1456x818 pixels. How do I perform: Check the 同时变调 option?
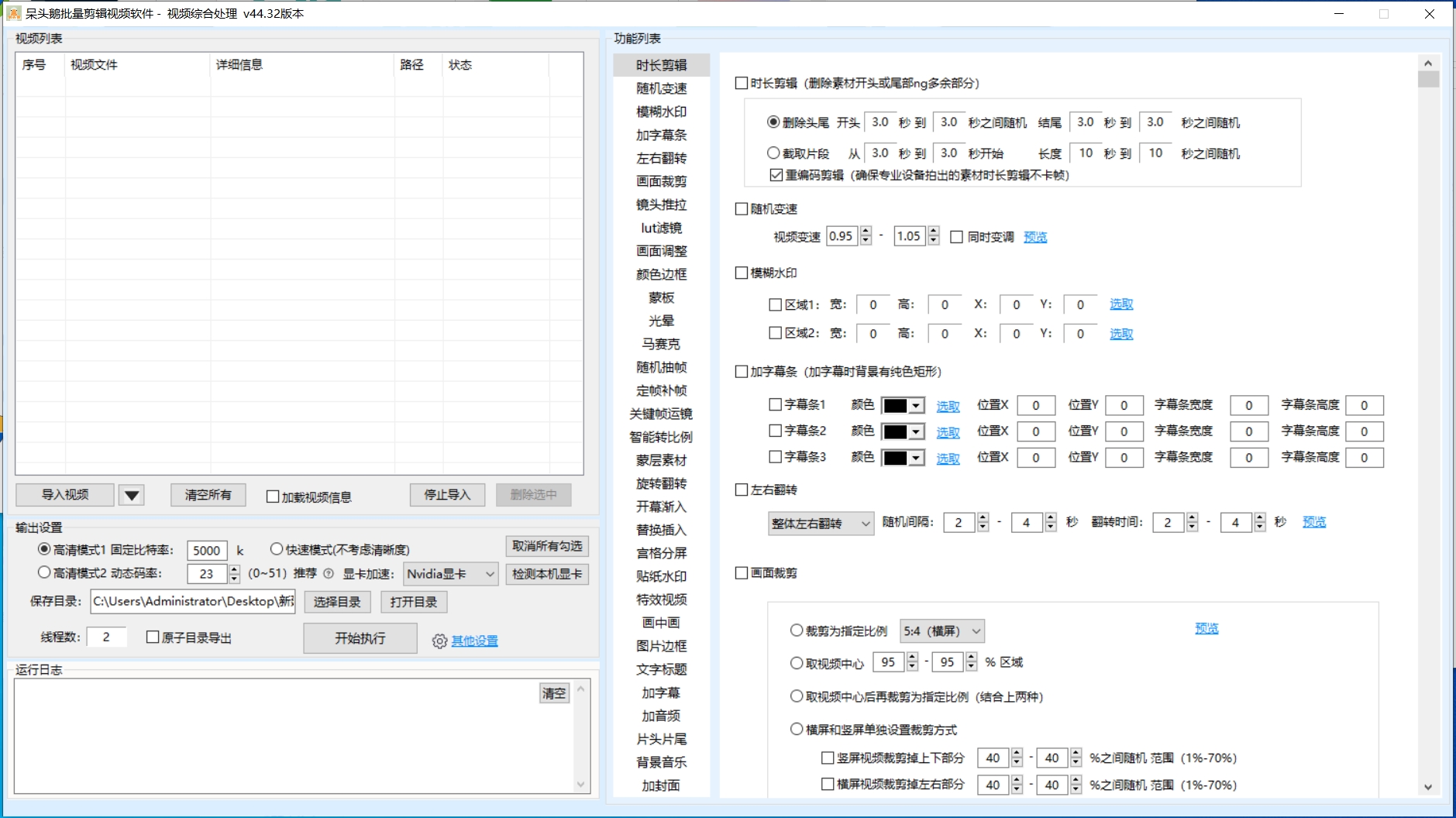point(955,237)
